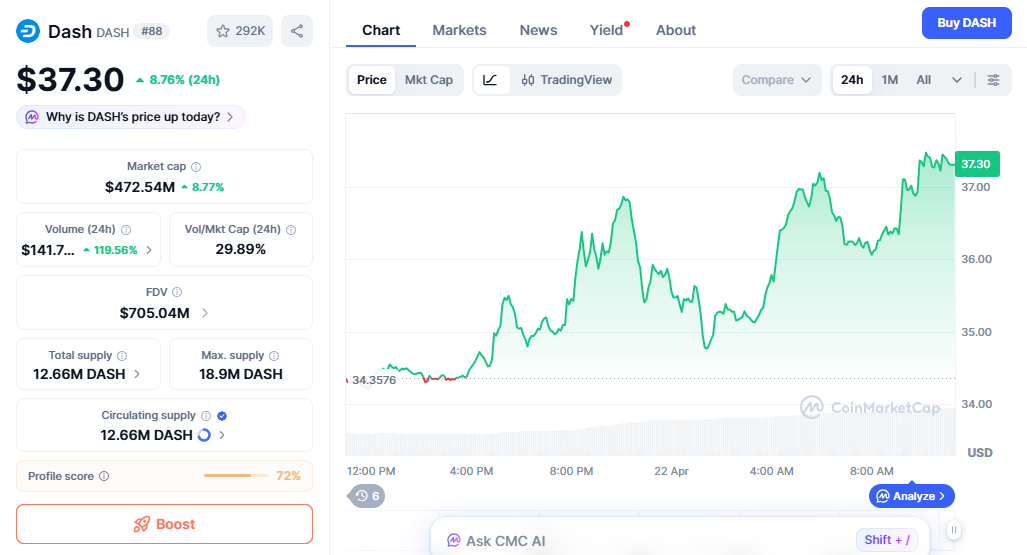Open the About tab

[x=676, y=30]
